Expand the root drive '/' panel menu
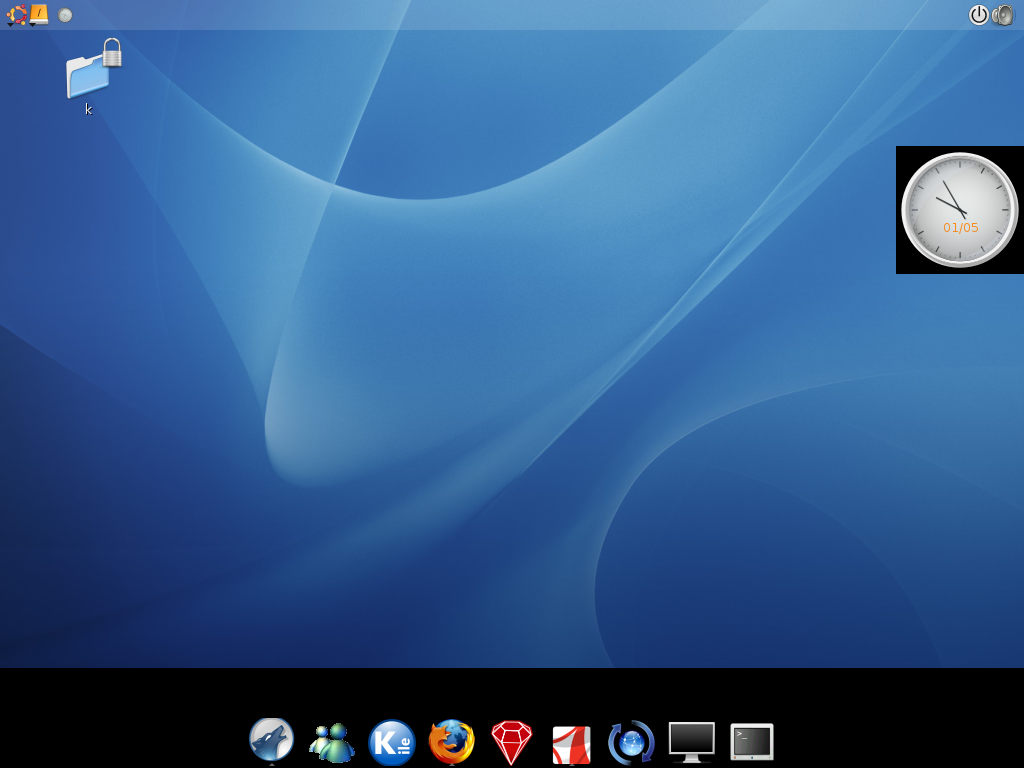The height and width of the screenshot is (768, 1024). [x=39, y=14]
